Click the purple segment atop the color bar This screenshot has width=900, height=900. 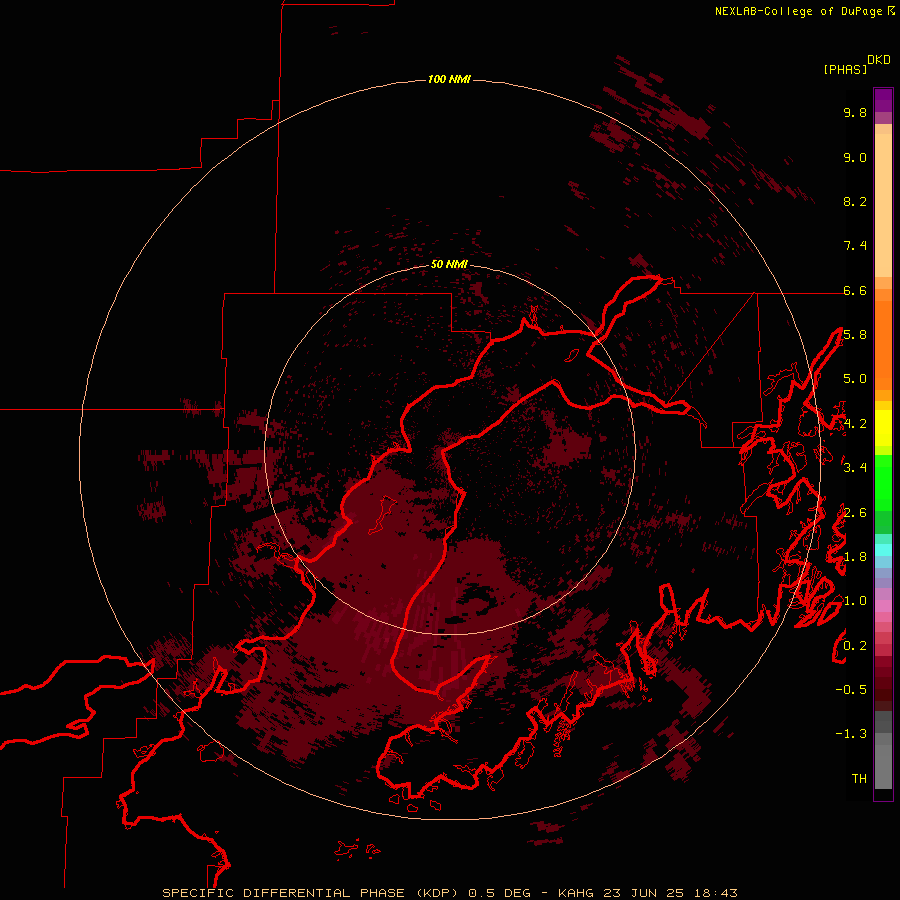click(x=883, y=100)
